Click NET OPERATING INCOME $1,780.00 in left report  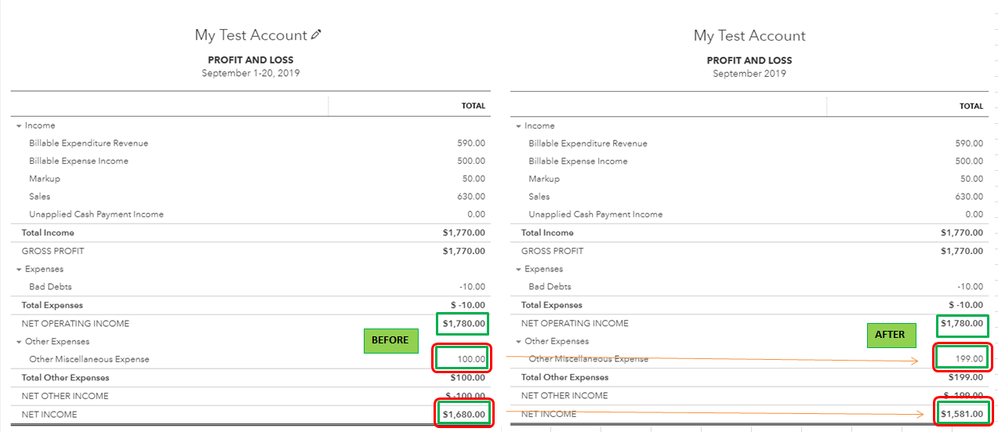point(464,324)
